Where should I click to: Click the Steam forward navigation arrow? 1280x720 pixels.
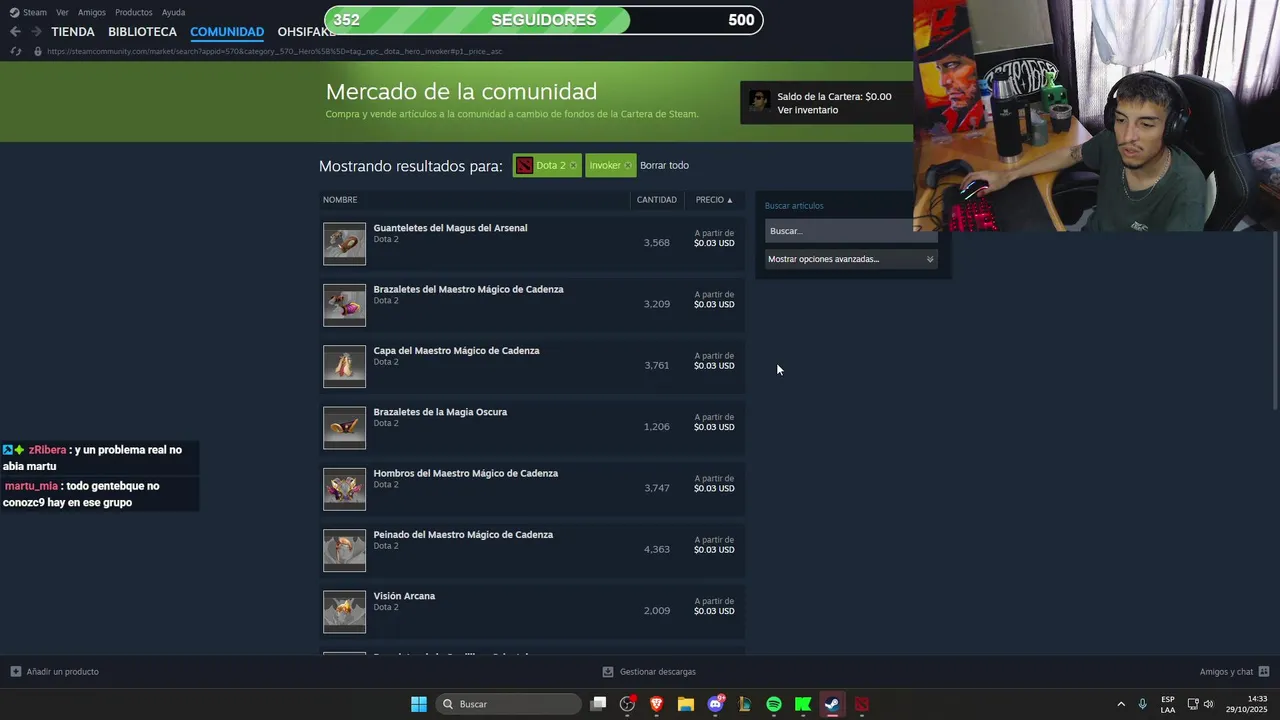[36, 32]
